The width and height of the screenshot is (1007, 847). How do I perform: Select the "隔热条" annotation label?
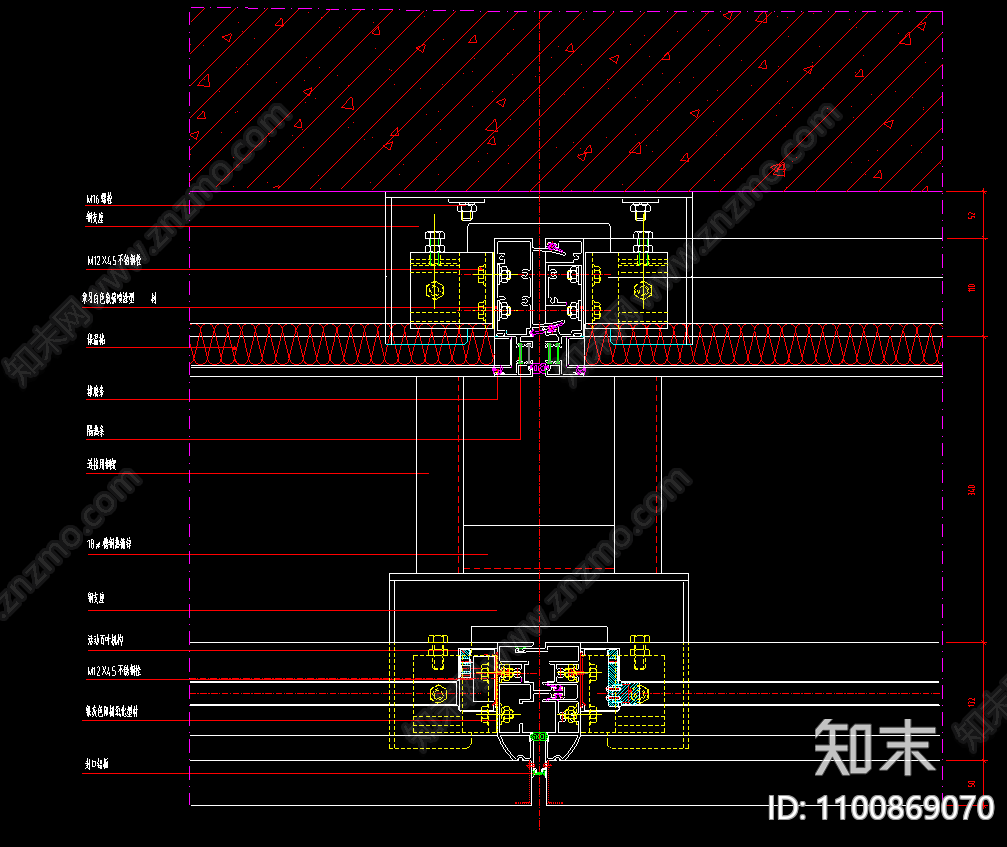(96, 431)
